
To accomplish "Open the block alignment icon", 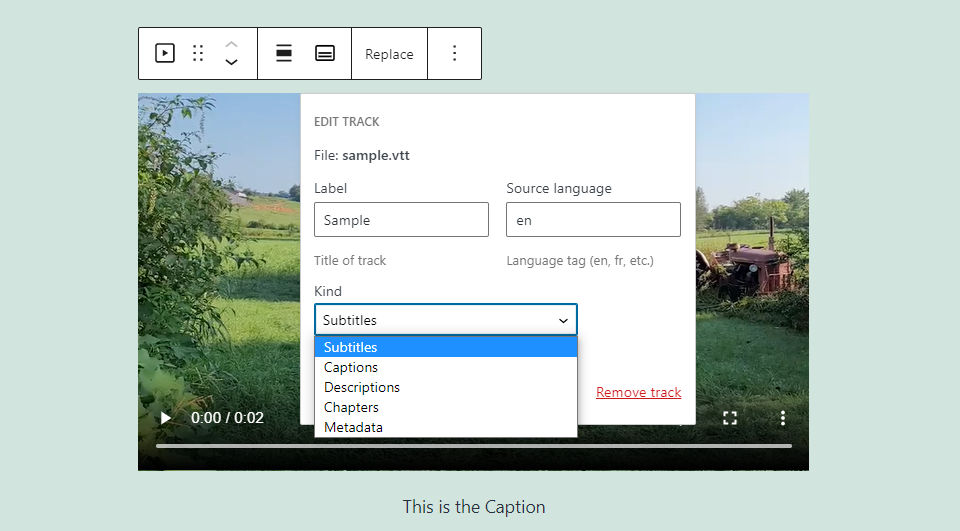I will point(284,54).
